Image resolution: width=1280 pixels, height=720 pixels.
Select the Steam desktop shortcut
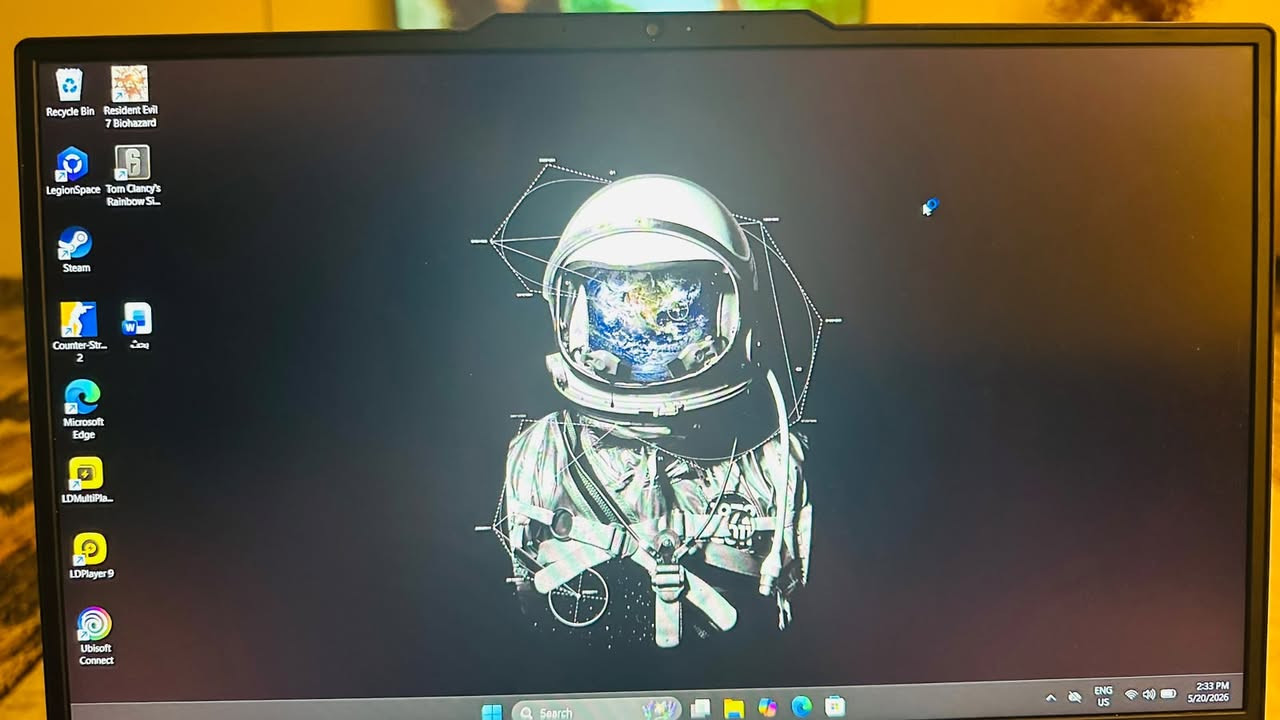click(x=76, y=250)
